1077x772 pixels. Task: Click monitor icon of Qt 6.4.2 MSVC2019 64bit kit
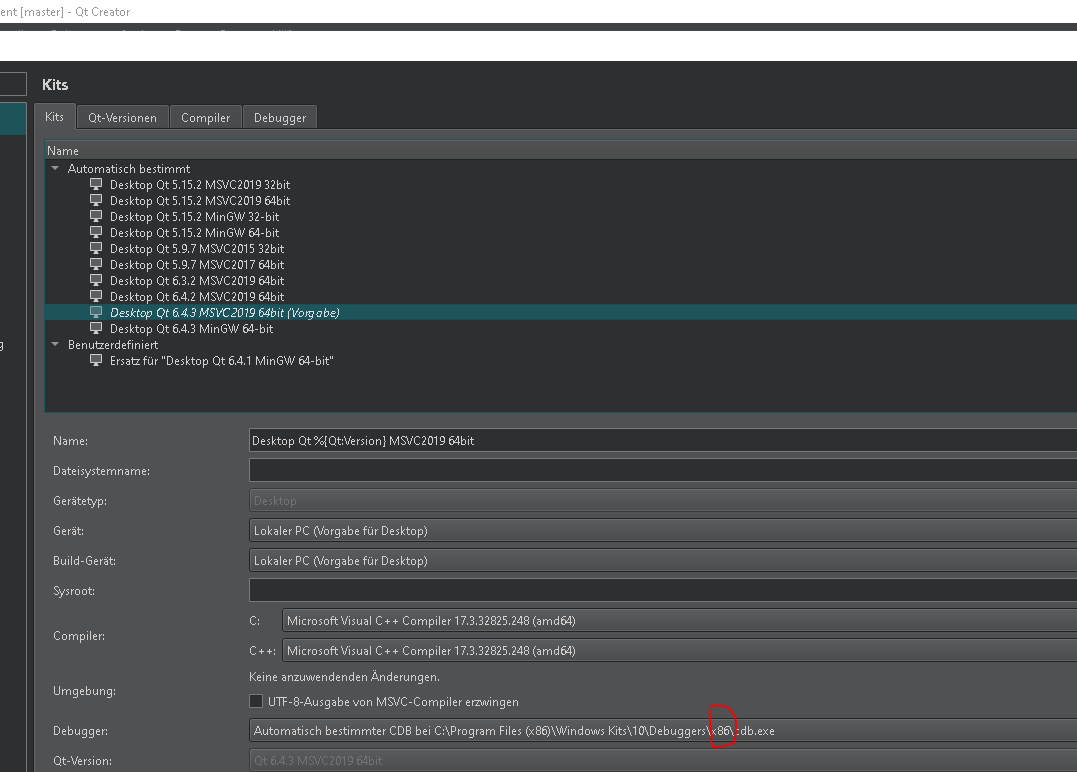(x=96, y=296)
